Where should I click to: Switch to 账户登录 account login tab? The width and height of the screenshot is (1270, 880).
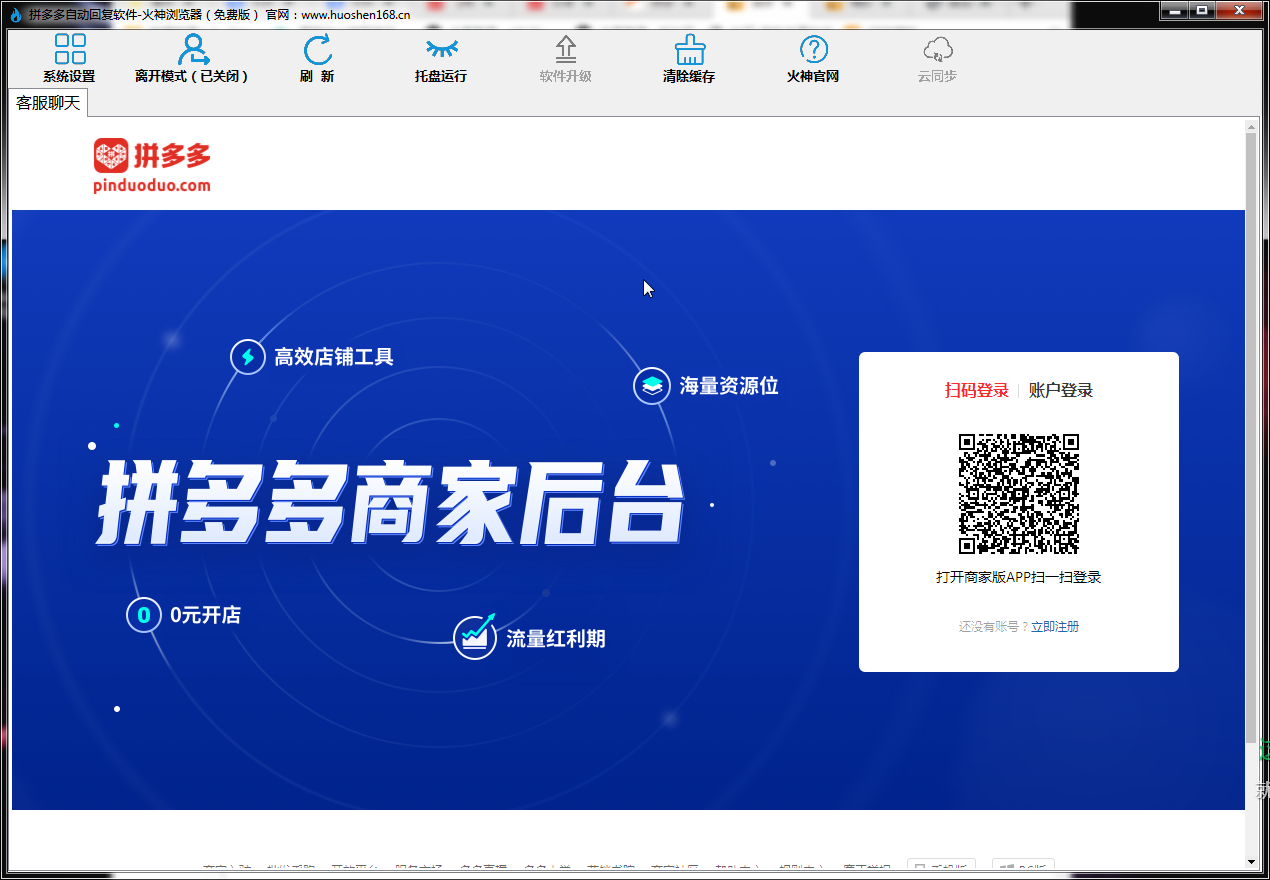[x=1061, y=390]
